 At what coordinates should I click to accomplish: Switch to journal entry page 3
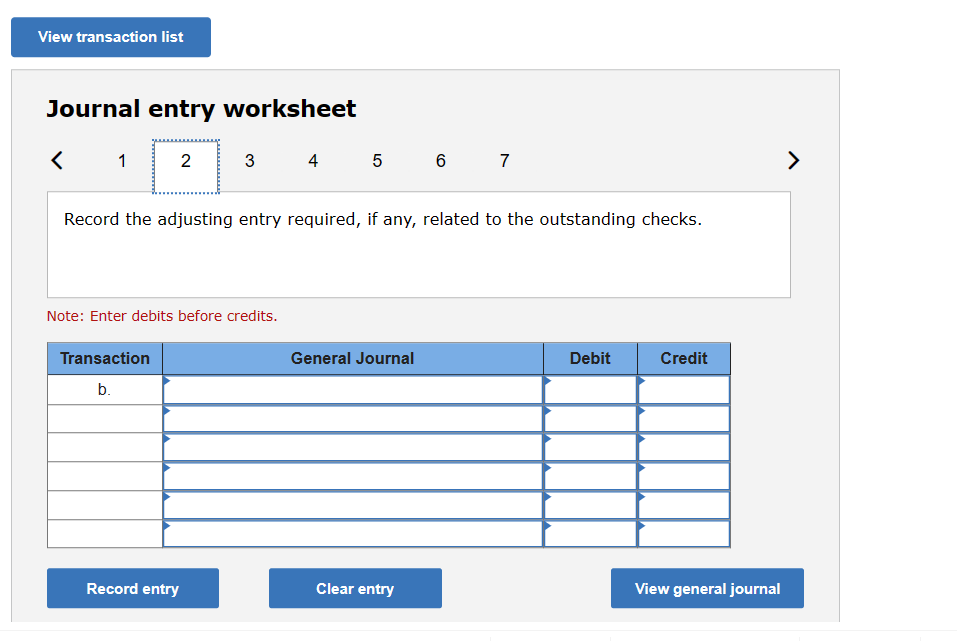click(249, 160)
